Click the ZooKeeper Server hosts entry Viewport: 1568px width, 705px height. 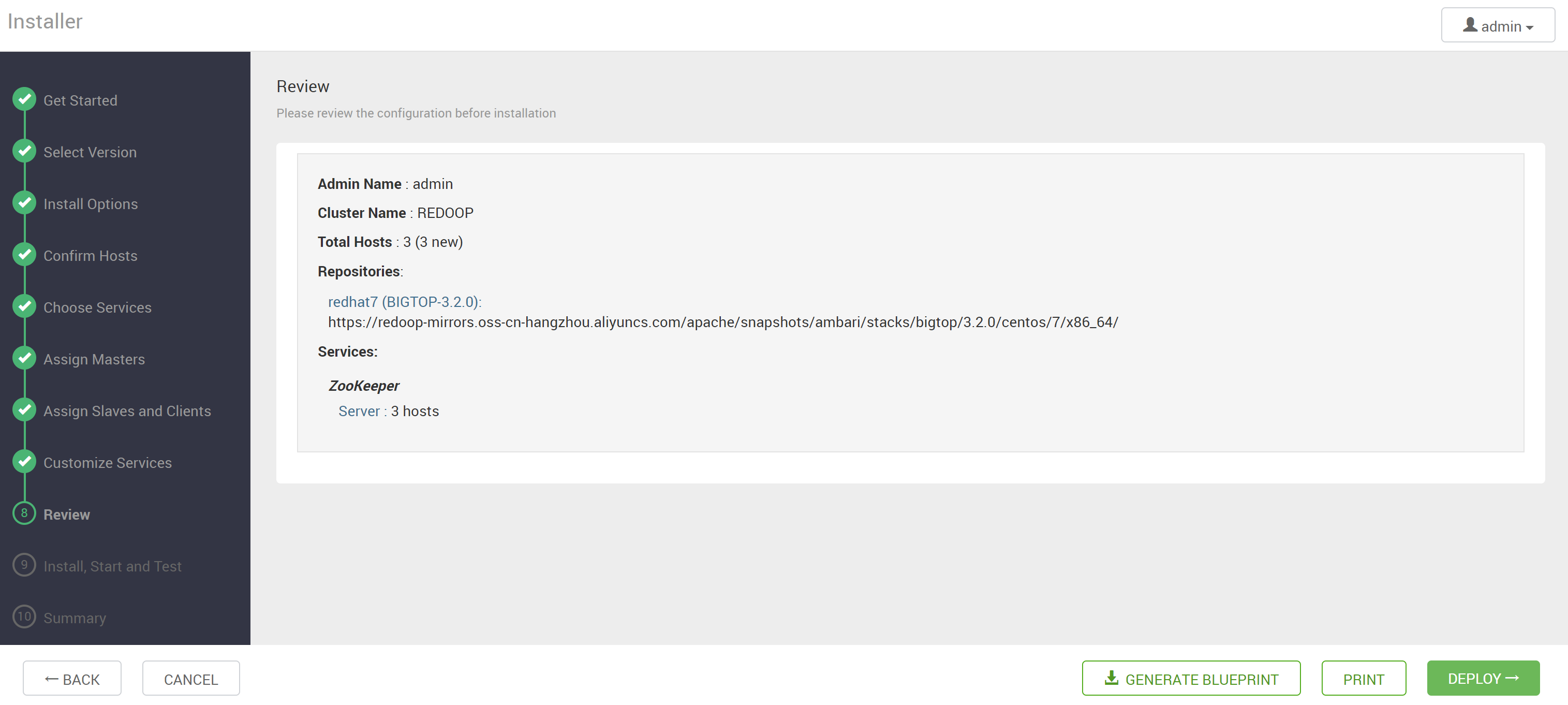click(x=388, y=412)
